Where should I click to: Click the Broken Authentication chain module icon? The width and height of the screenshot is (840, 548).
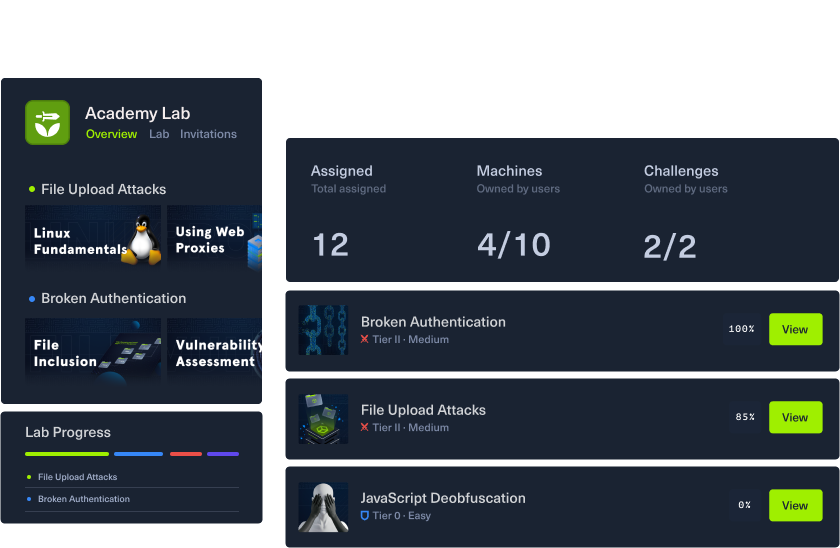(x=323, y=330)
